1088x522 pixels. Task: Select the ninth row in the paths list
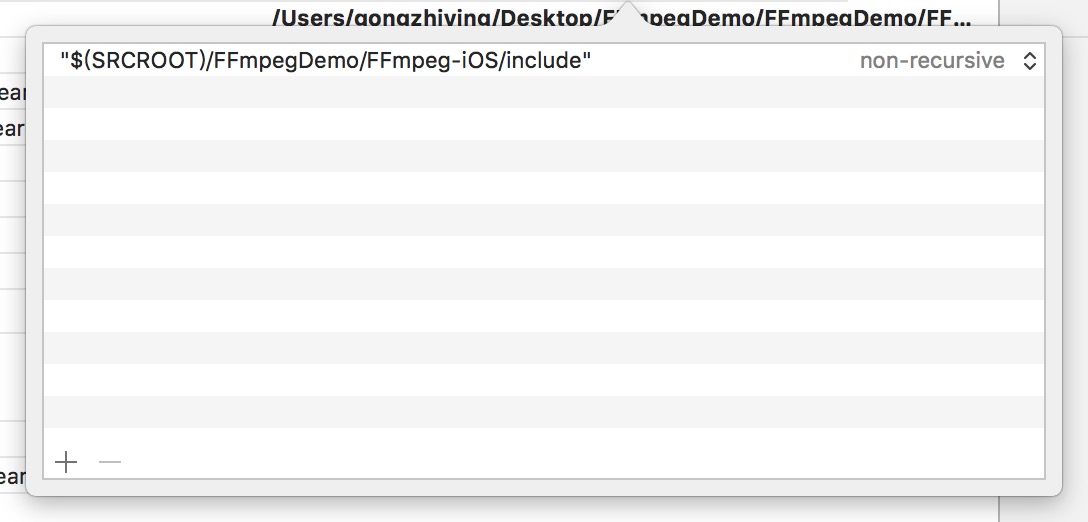[x=544, y=316]
